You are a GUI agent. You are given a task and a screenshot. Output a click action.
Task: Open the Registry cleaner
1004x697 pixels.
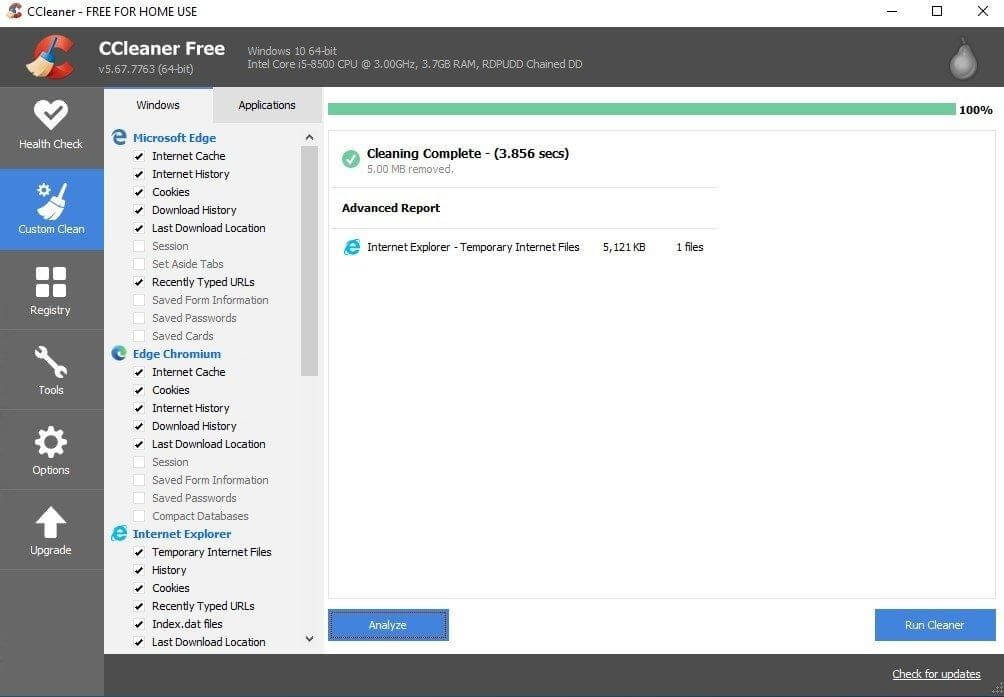[x=50, y=290]
